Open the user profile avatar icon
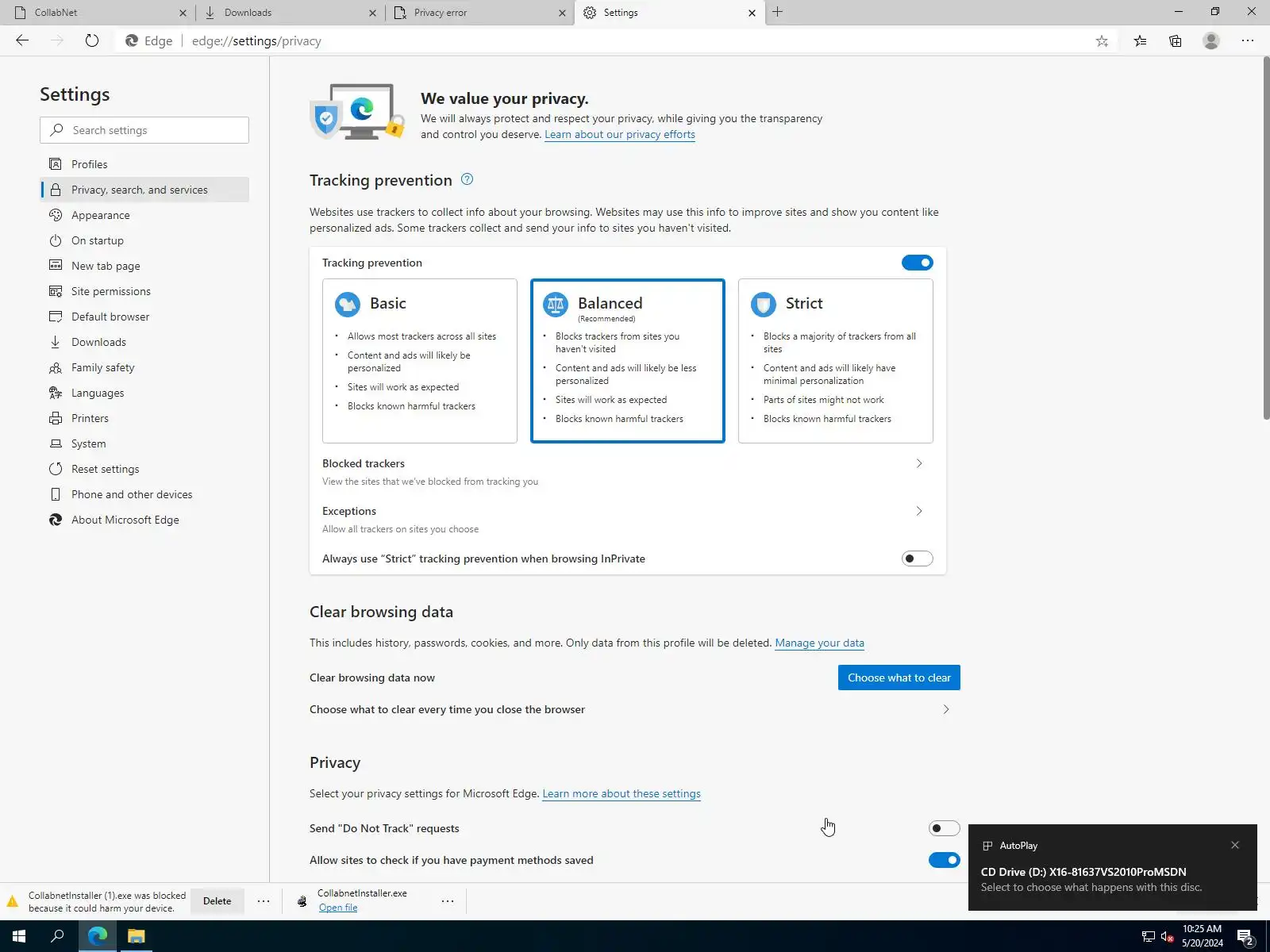Screen dimensions: 1270x952 [1211, 41]
